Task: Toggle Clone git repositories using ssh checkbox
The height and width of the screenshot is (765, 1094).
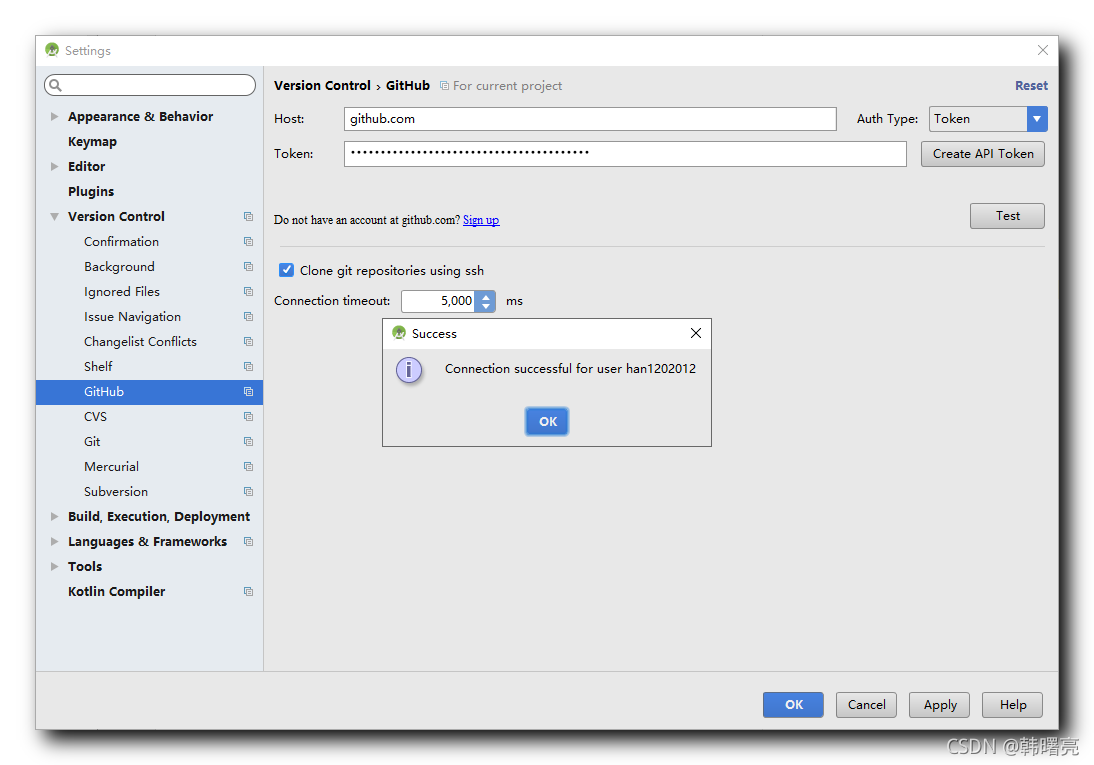Action: pos(286,270)
